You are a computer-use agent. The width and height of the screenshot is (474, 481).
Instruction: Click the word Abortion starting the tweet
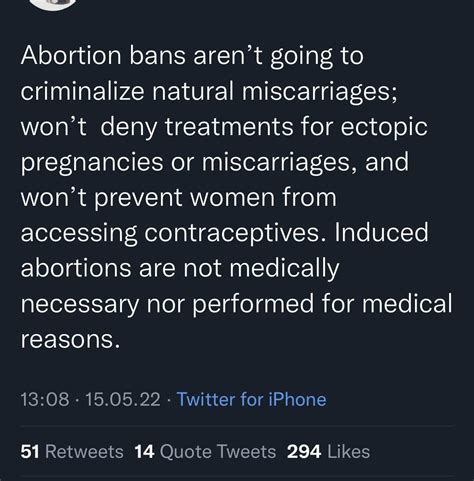click(x=71, y=55)
